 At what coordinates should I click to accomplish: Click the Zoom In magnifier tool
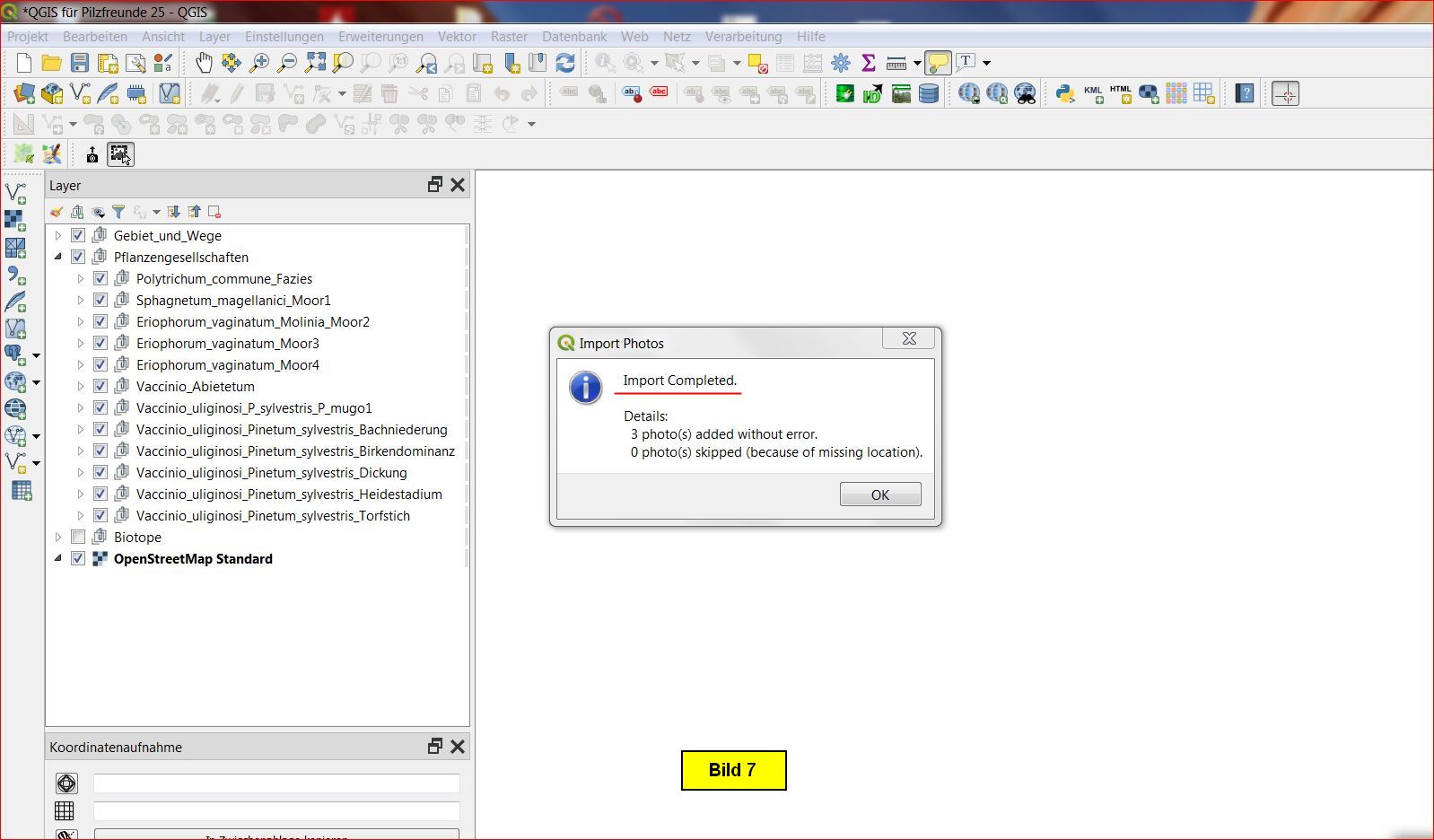coord(259,63)
